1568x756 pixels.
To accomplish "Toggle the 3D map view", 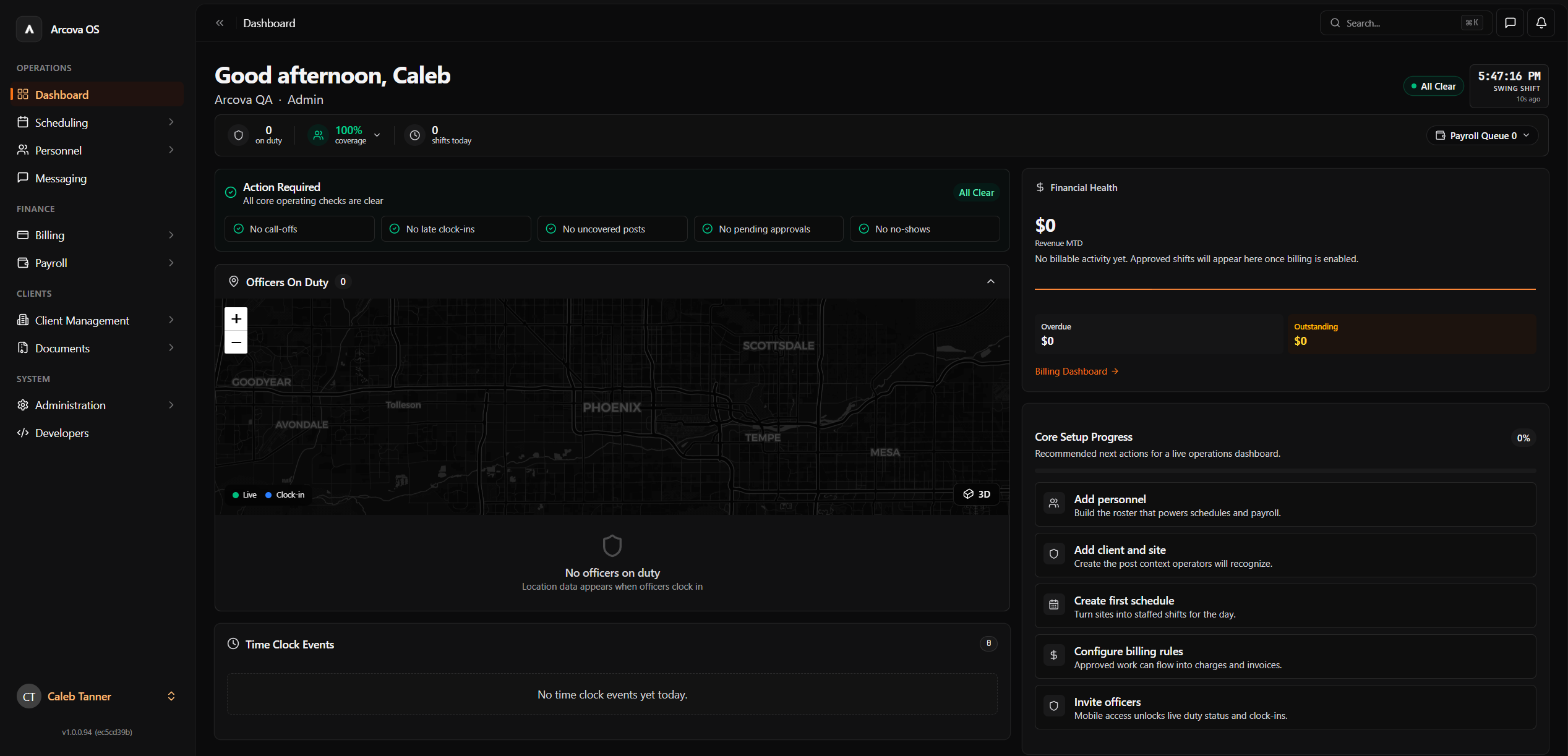I will click(977, 494).
